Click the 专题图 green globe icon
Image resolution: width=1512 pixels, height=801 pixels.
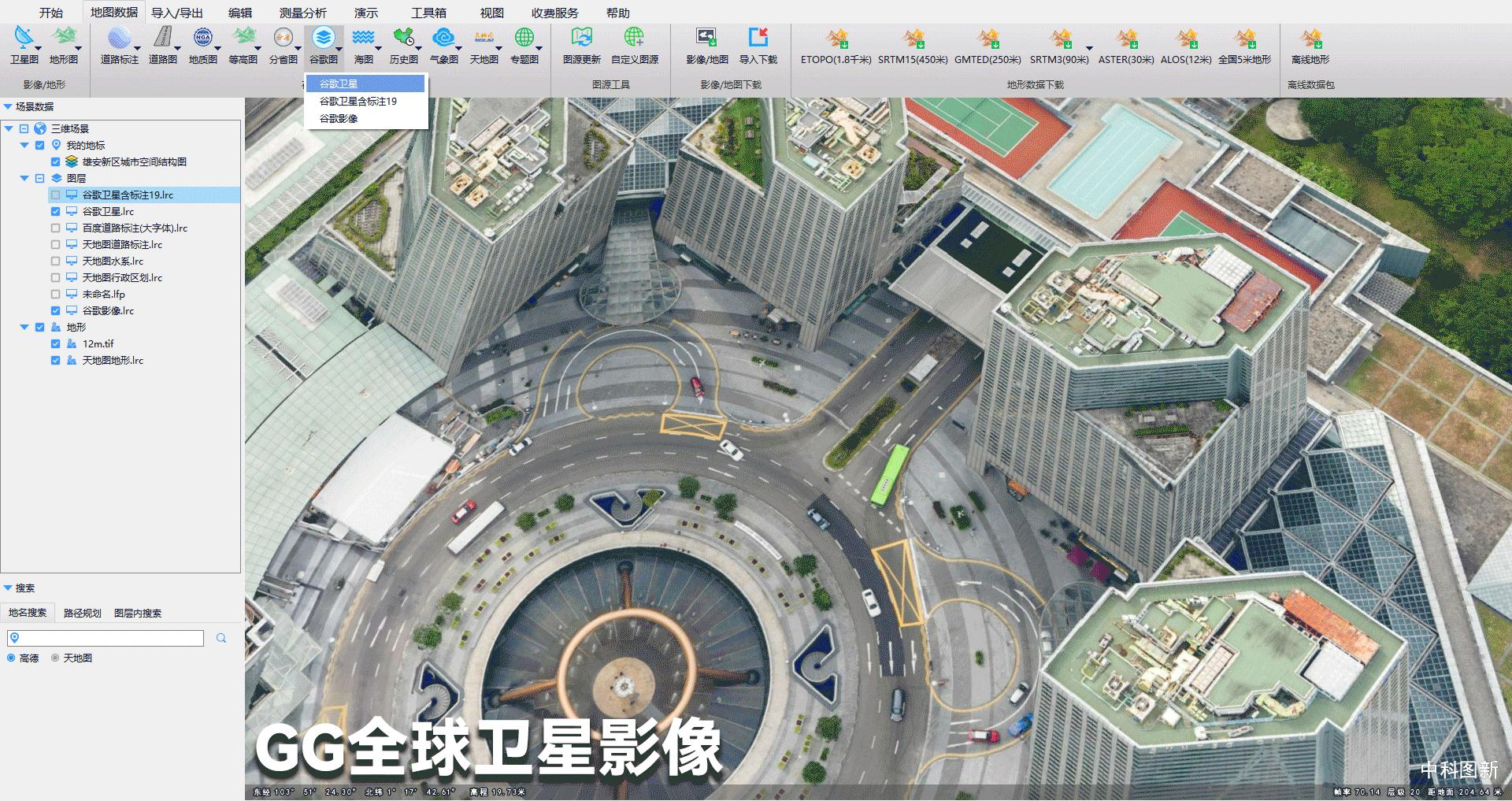tap(524, 38)
